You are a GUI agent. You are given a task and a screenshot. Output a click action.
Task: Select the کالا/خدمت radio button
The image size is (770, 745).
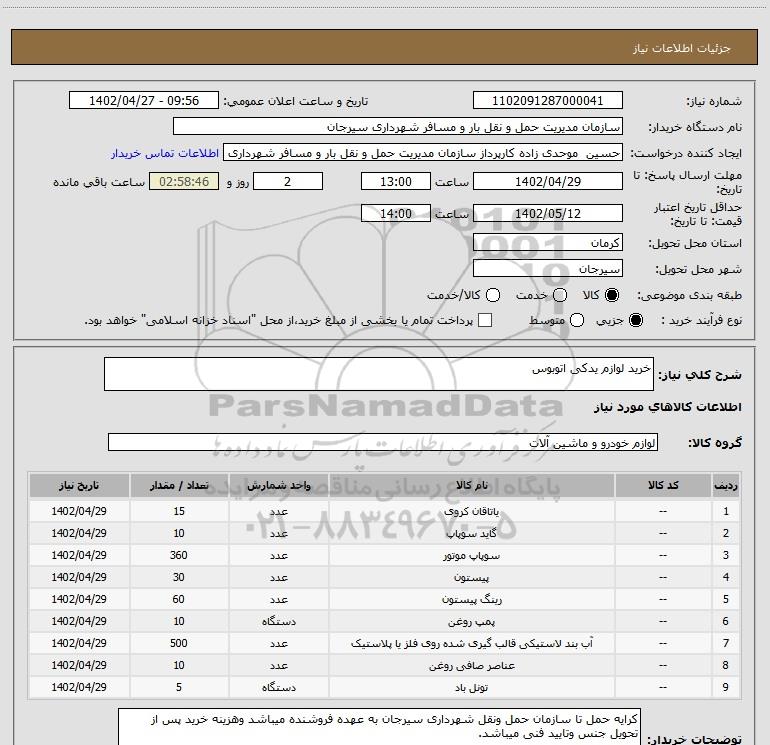493,295
